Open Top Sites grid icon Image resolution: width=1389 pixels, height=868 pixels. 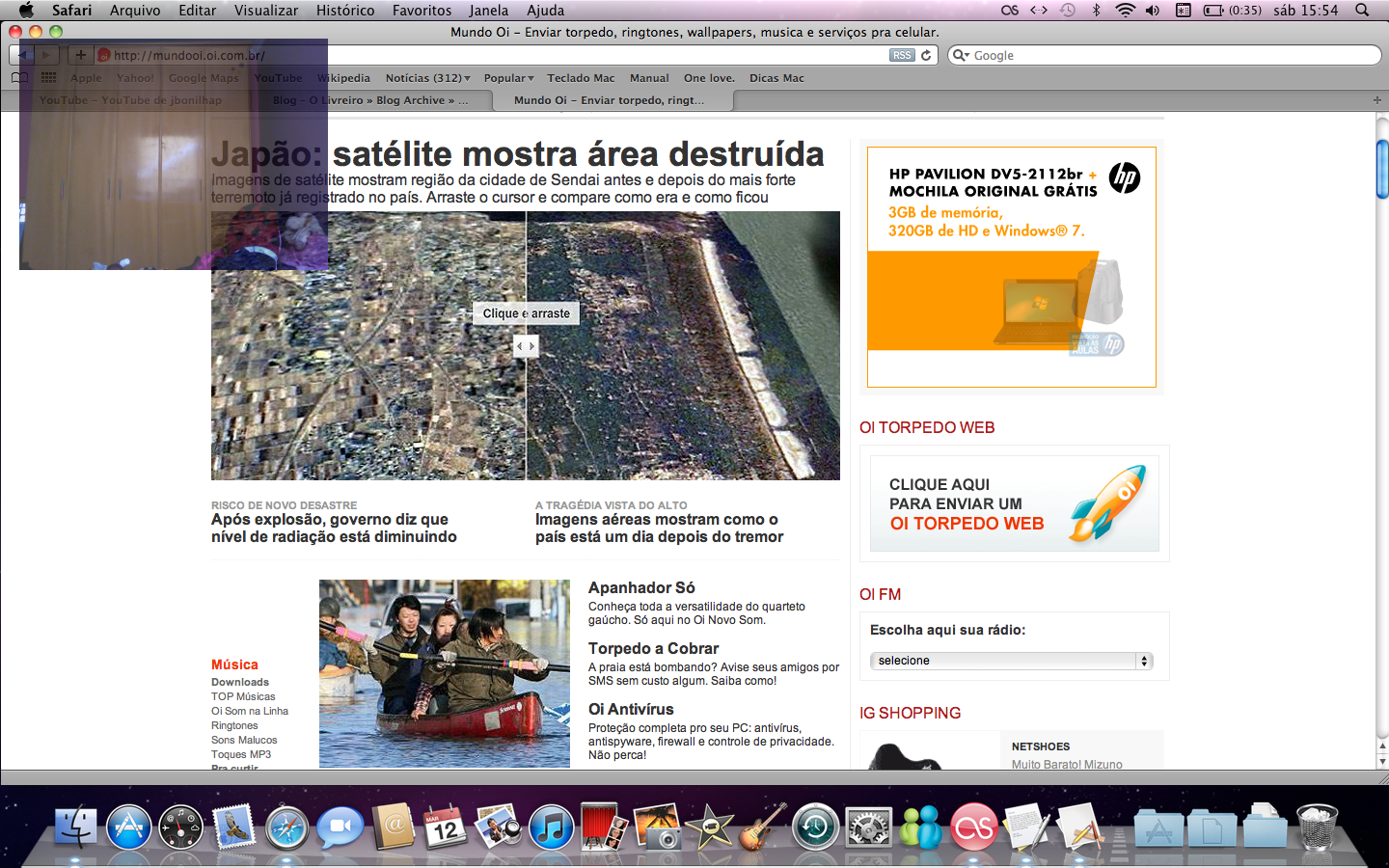click(48, 78)
